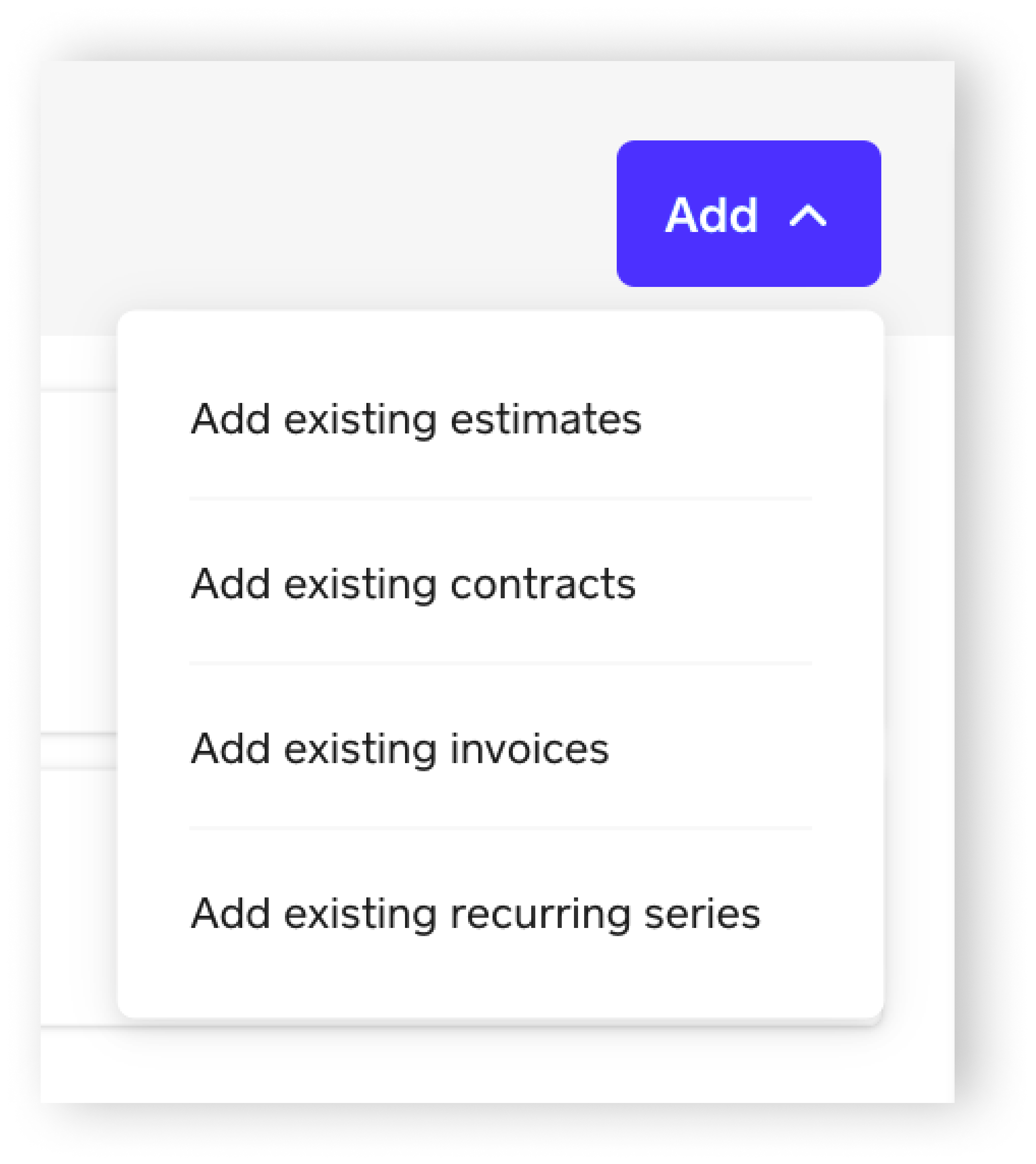Click the word 'contracts' in the second item

coord(543,585)
